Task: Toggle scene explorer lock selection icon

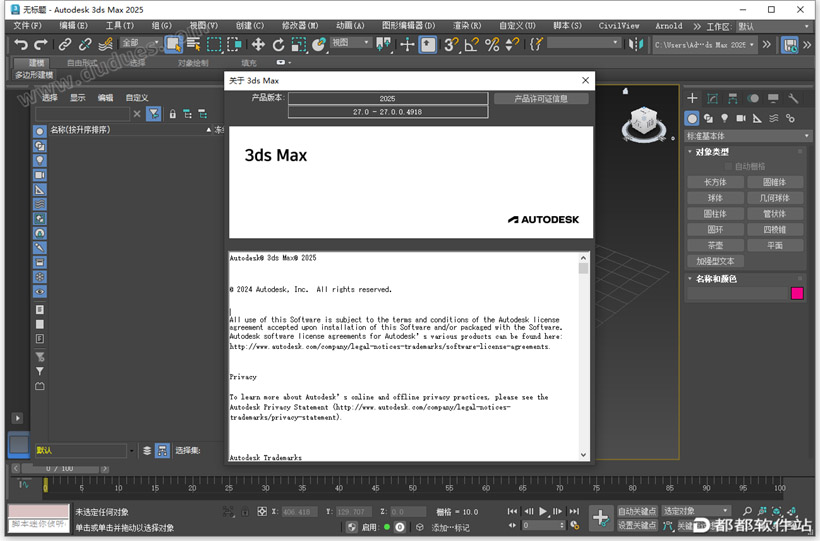Action: pos(173,114)
